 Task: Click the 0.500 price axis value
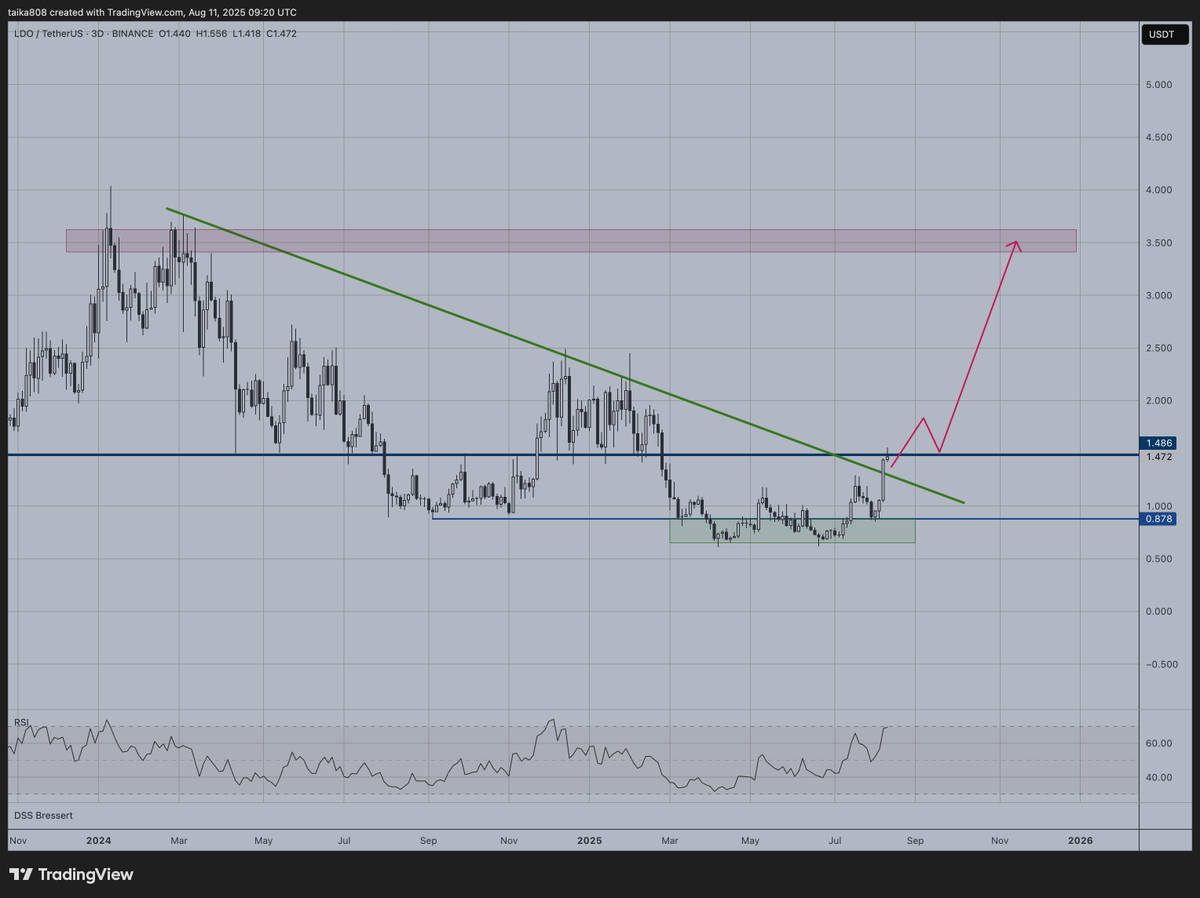tap(1160, 559)
